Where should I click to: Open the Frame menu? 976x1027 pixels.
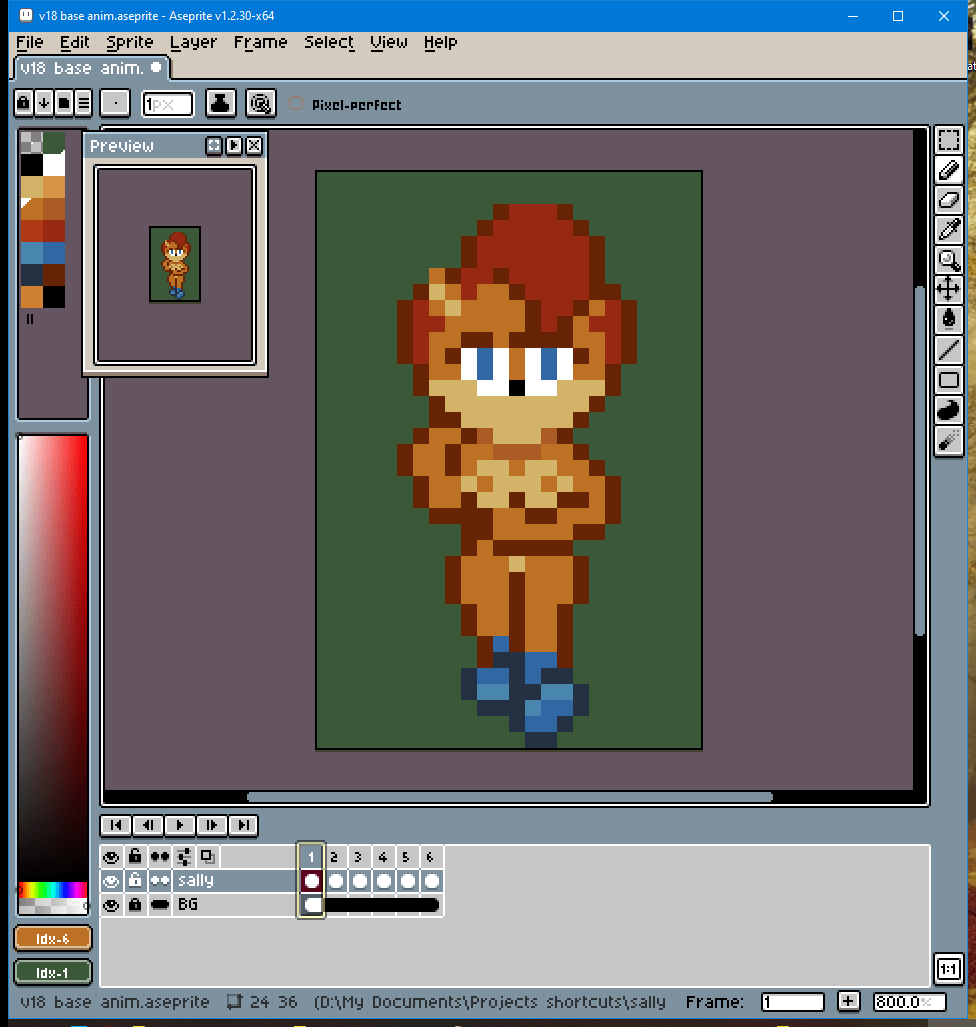pos(260,42)
